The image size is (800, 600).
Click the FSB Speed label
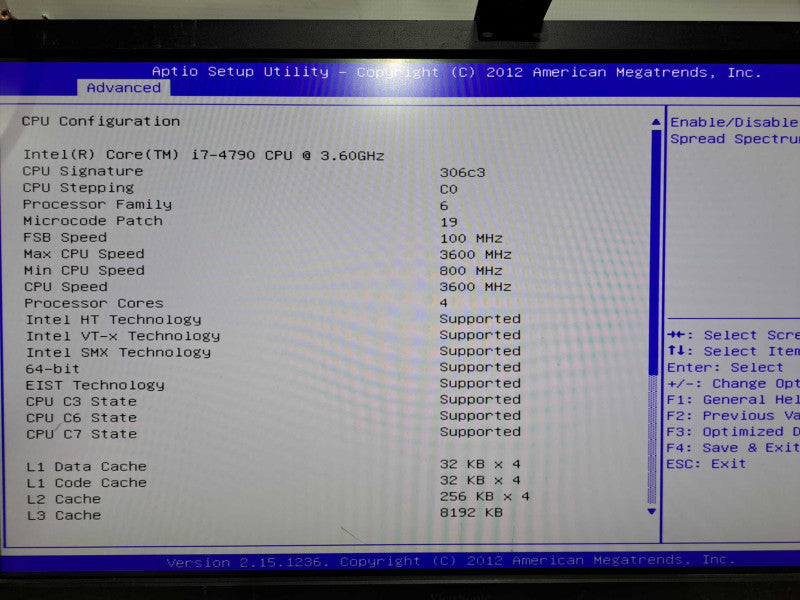pos(65,237)
